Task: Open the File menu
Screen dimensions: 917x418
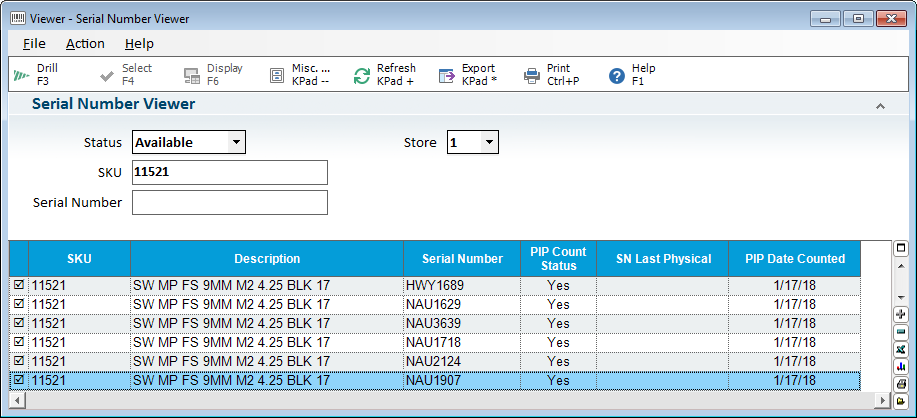Action: [x=34, y=43]
